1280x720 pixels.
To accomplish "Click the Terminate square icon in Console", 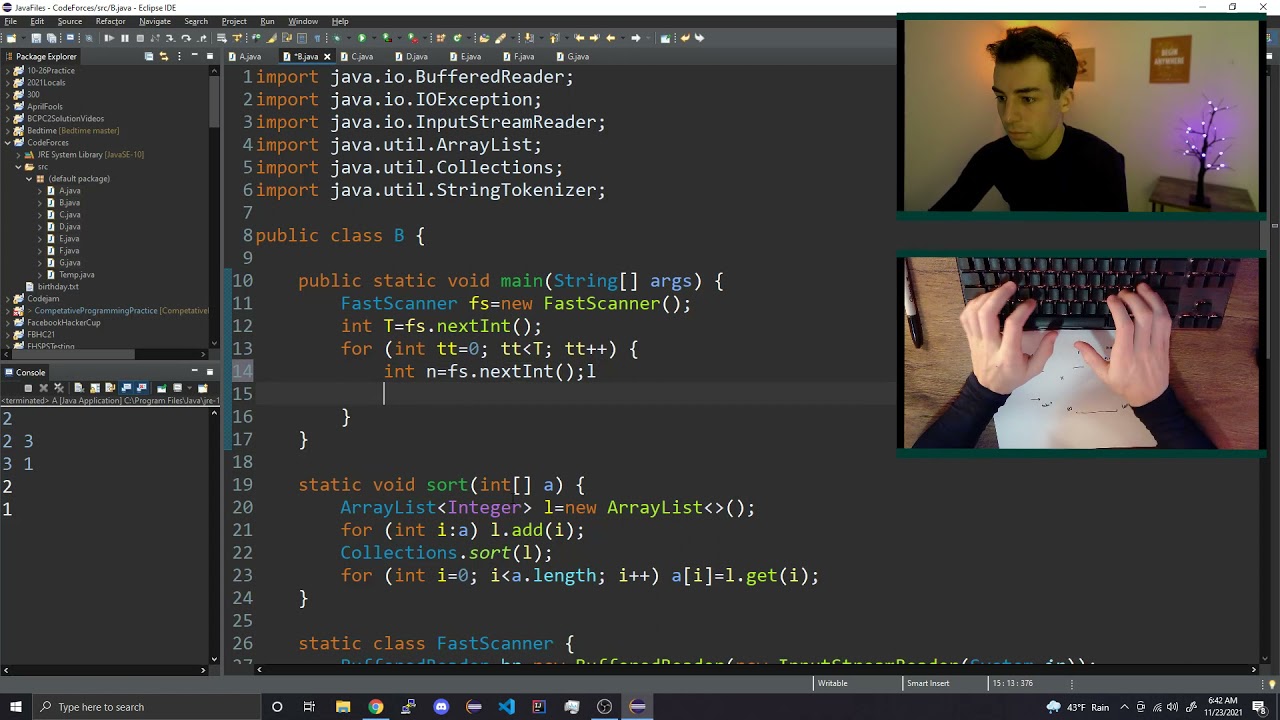I will [28, 388].
